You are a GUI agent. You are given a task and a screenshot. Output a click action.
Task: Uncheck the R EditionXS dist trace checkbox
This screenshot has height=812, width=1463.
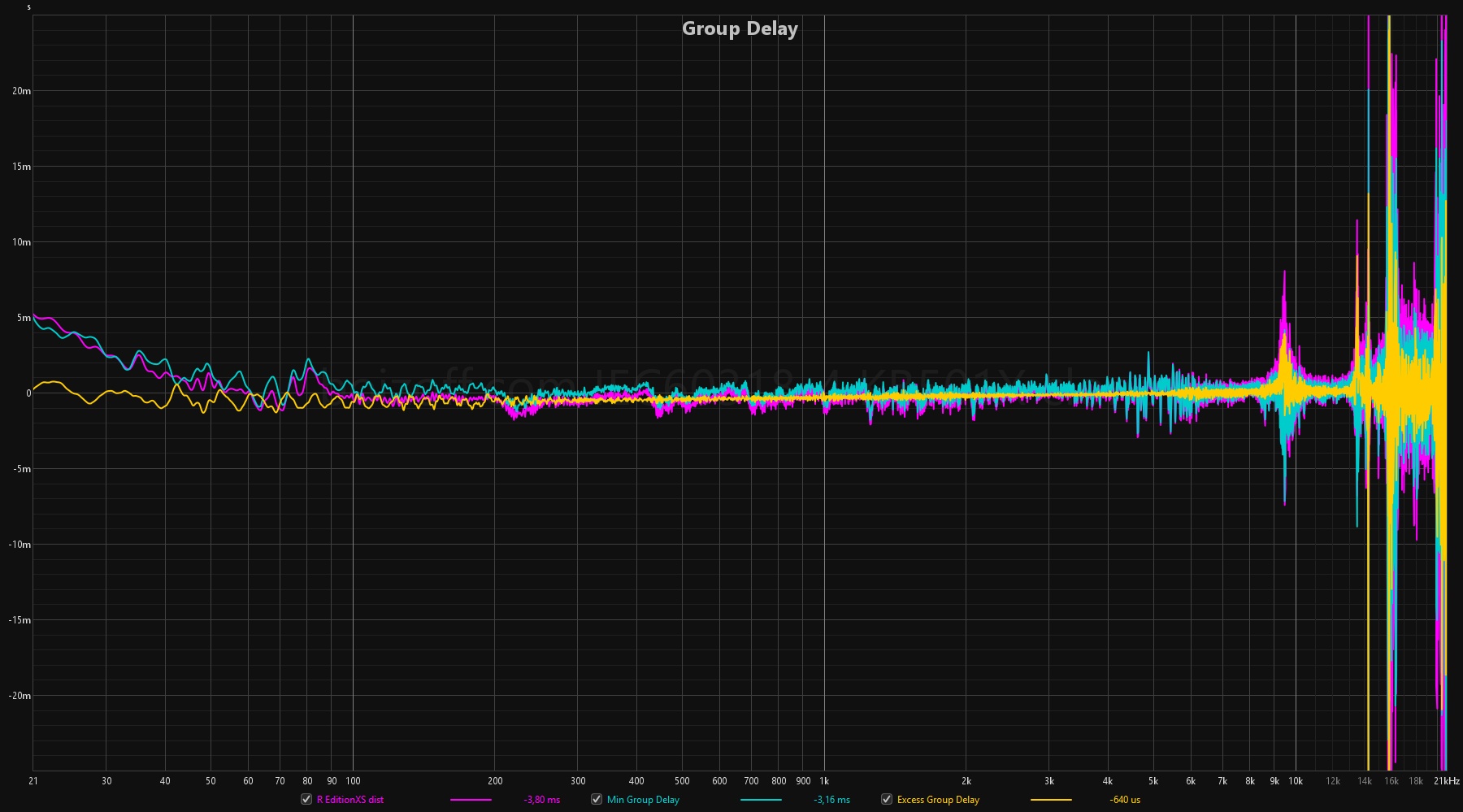[306, 799]
